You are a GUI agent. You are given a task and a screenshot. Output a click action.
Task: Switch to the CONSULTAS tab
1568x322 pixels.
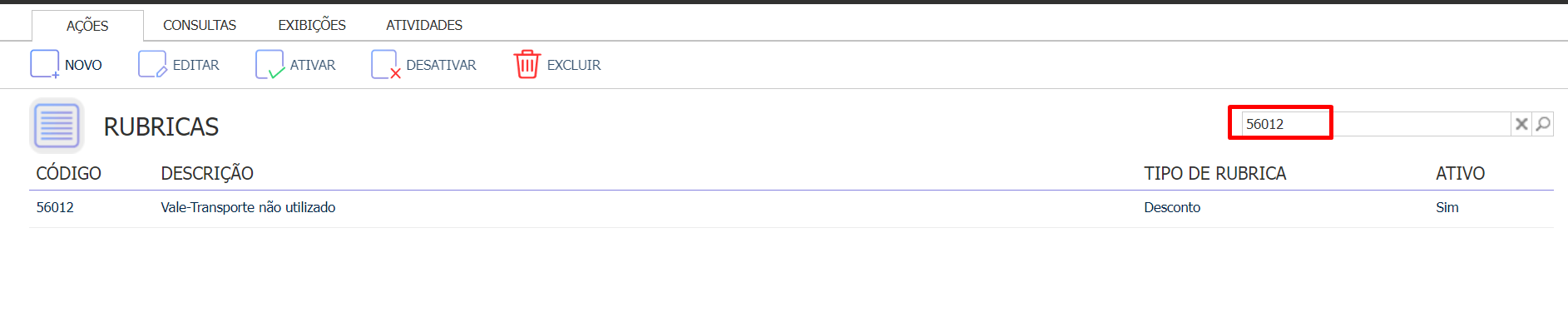(200, 25)
